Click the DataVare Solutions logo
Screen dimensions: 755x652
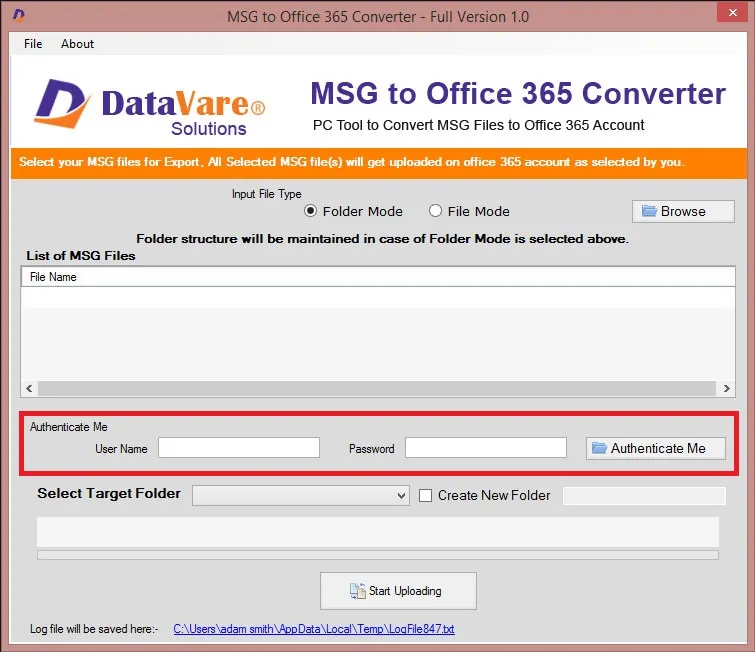pos(149,107)
